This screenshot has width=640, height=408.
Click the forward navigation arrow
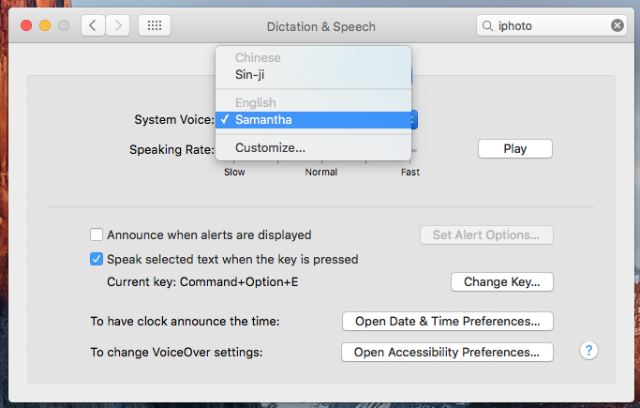pos(118,25)
